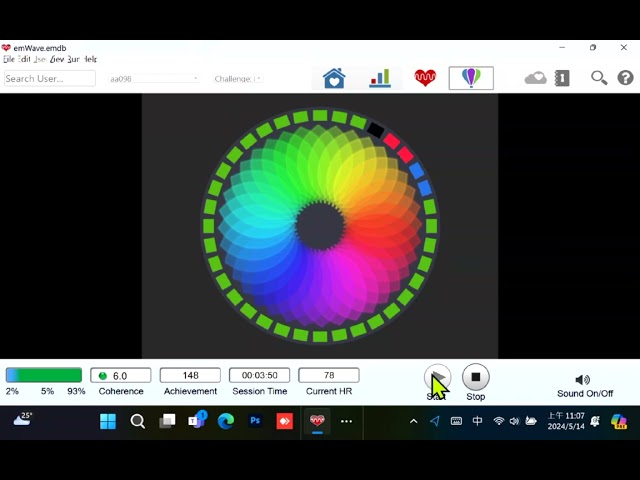Image resolution: width=640 pixels, height=480 pixels.
Task: Open the Edit menu
Action: [24, 59]
